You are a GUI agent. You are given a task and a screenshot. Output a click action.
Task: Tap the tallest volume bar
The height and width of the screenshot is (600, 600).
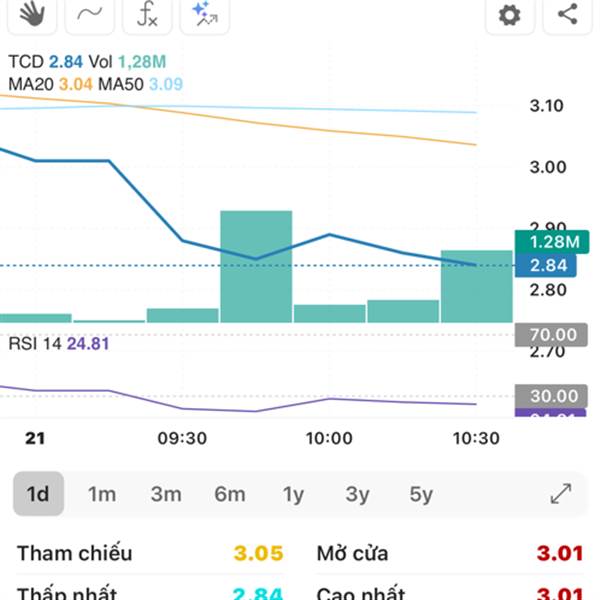click(256, 266)
